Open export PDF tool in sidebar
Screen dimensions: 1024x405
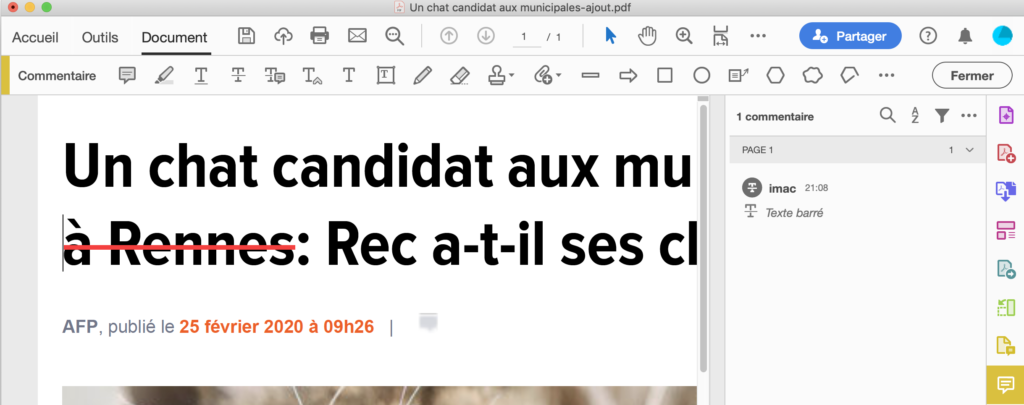click(x=1006, y=268)
